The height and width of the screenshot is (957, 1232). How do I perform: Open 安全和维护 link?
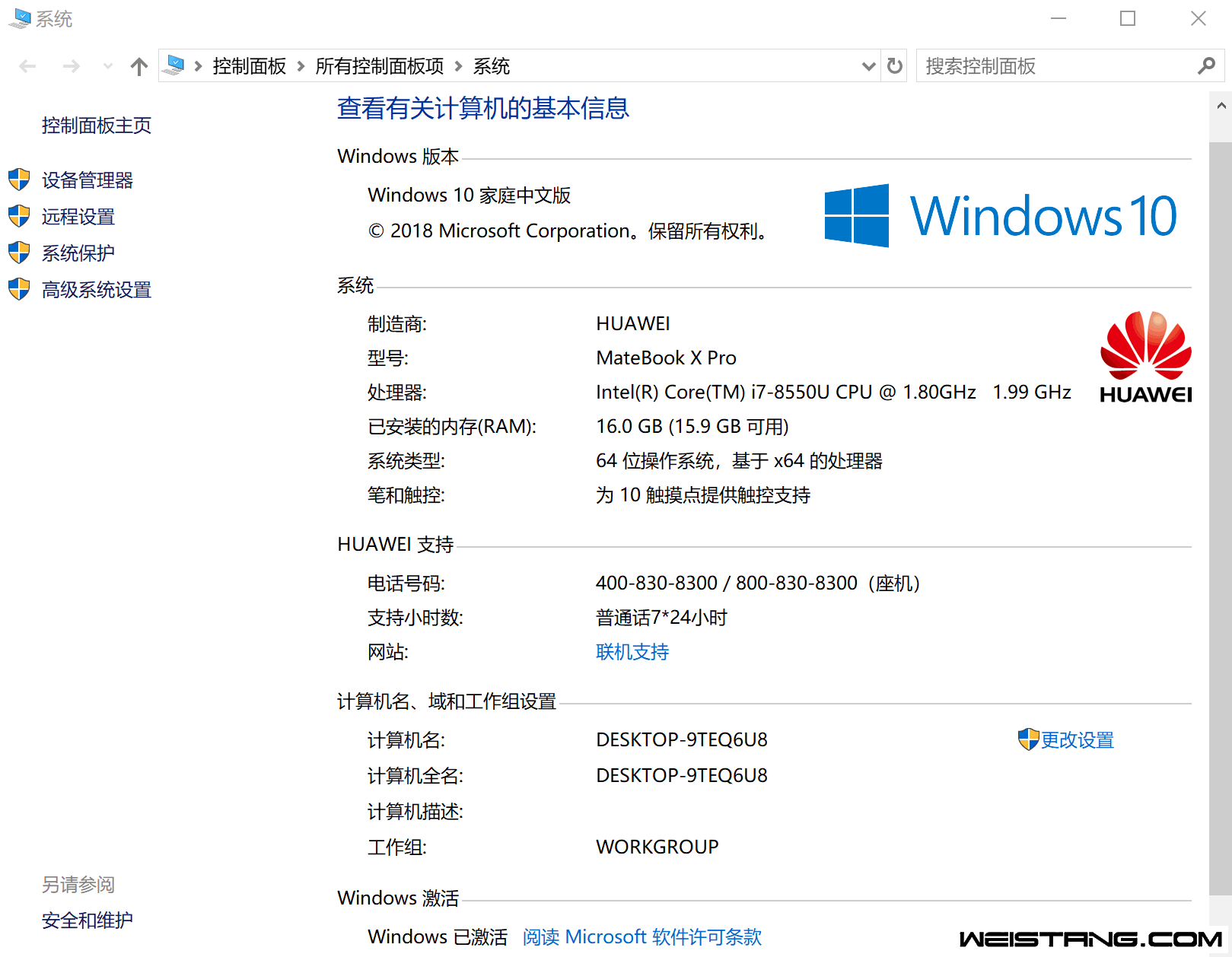[x=88, y=920]
